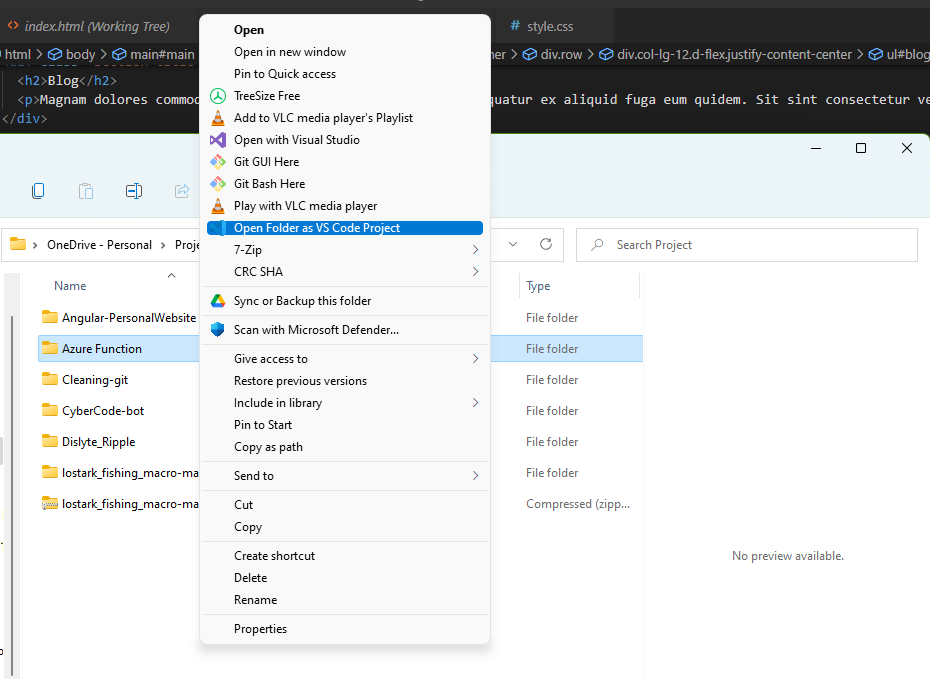Click body in the VS Code breadcrumb

click(x=72, y=55)
